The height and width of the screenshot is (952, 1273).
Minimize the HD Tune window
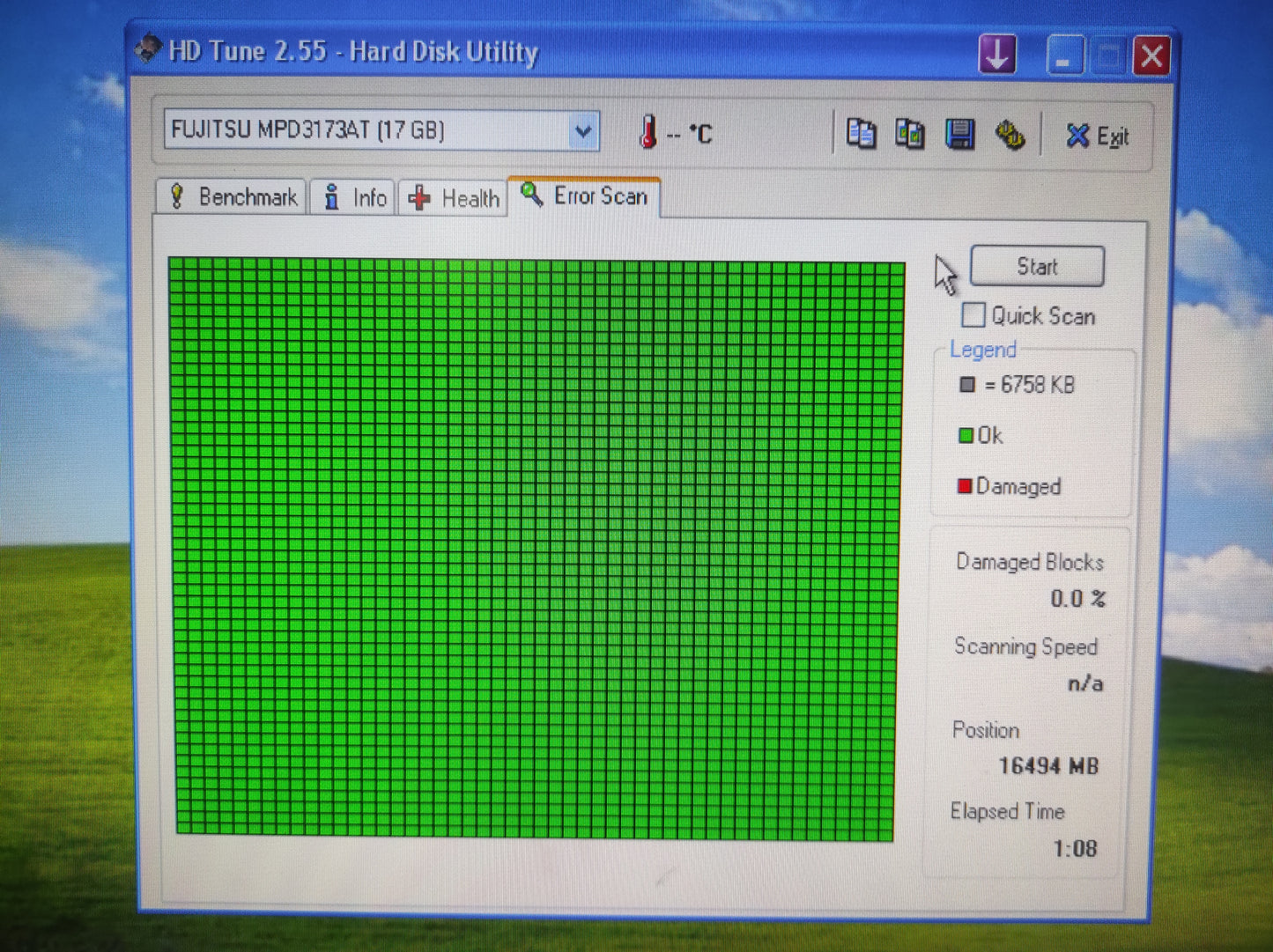(1064, 57)
